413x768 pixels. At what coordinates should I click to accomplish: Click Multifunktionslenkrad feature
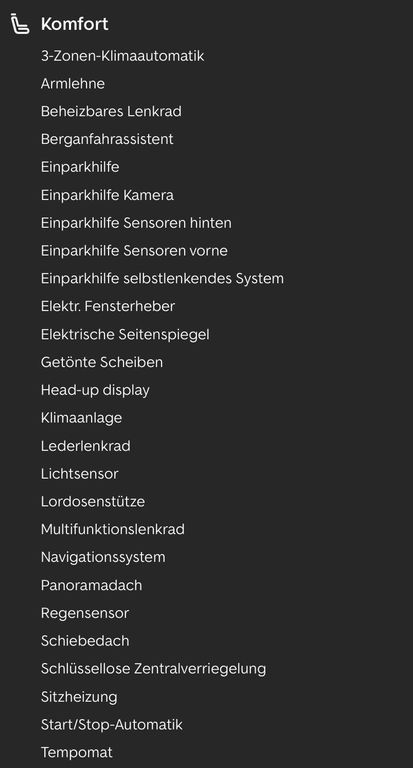coord(113,529)
